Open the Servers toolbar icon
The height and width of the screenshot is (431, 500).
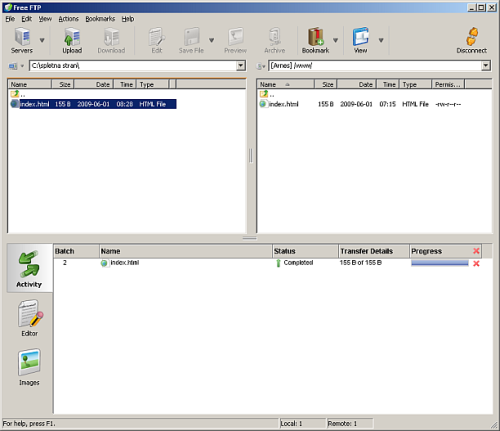click(x=22, y=41)
